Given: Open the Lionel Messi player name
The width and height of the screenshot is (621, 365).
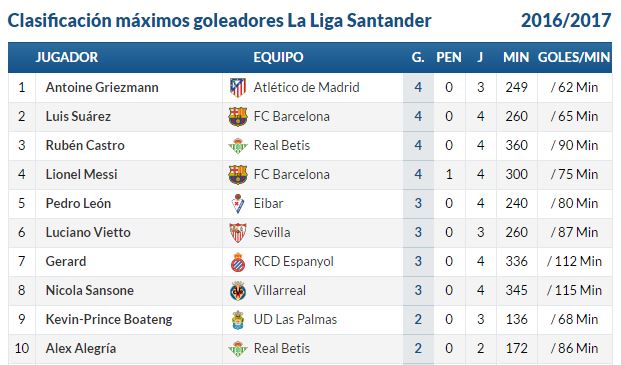Looking at the screenshot, I should [82, 175].
